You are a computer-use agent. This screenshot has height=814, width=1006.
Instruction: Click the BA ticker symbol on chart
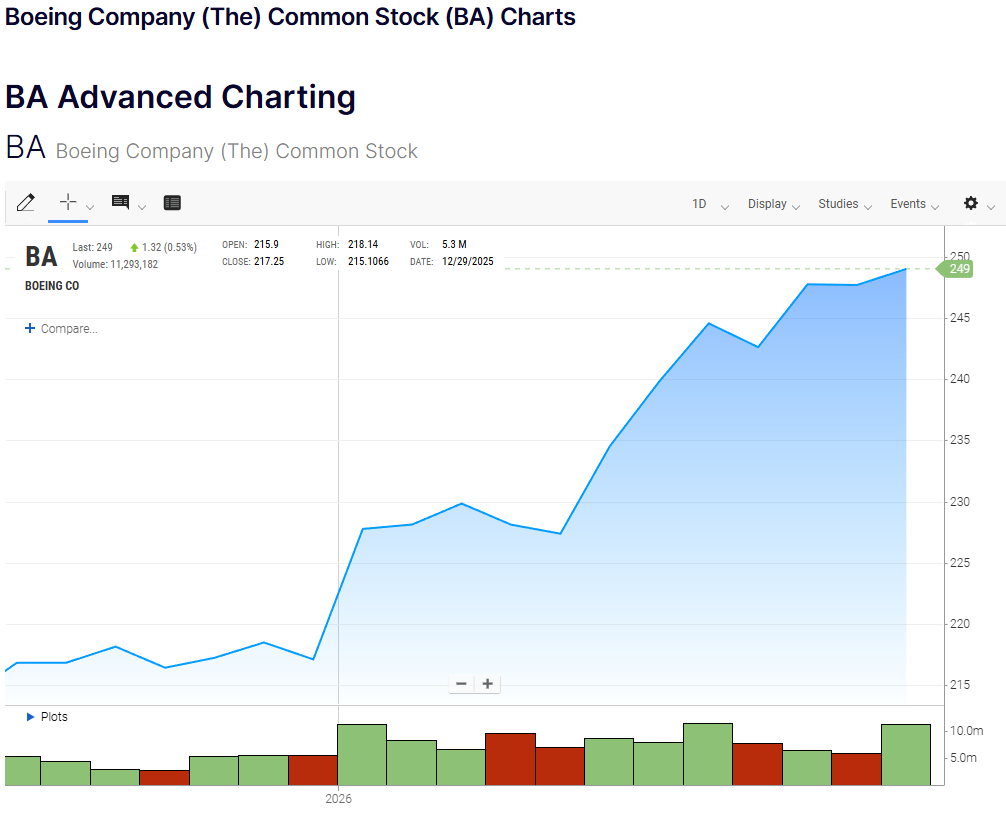click(41, 256)
